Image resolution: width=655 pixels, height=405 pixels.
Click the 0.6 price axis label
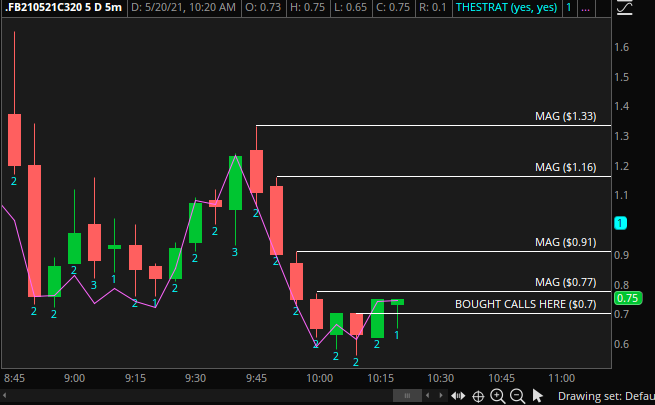click(622, 344)
